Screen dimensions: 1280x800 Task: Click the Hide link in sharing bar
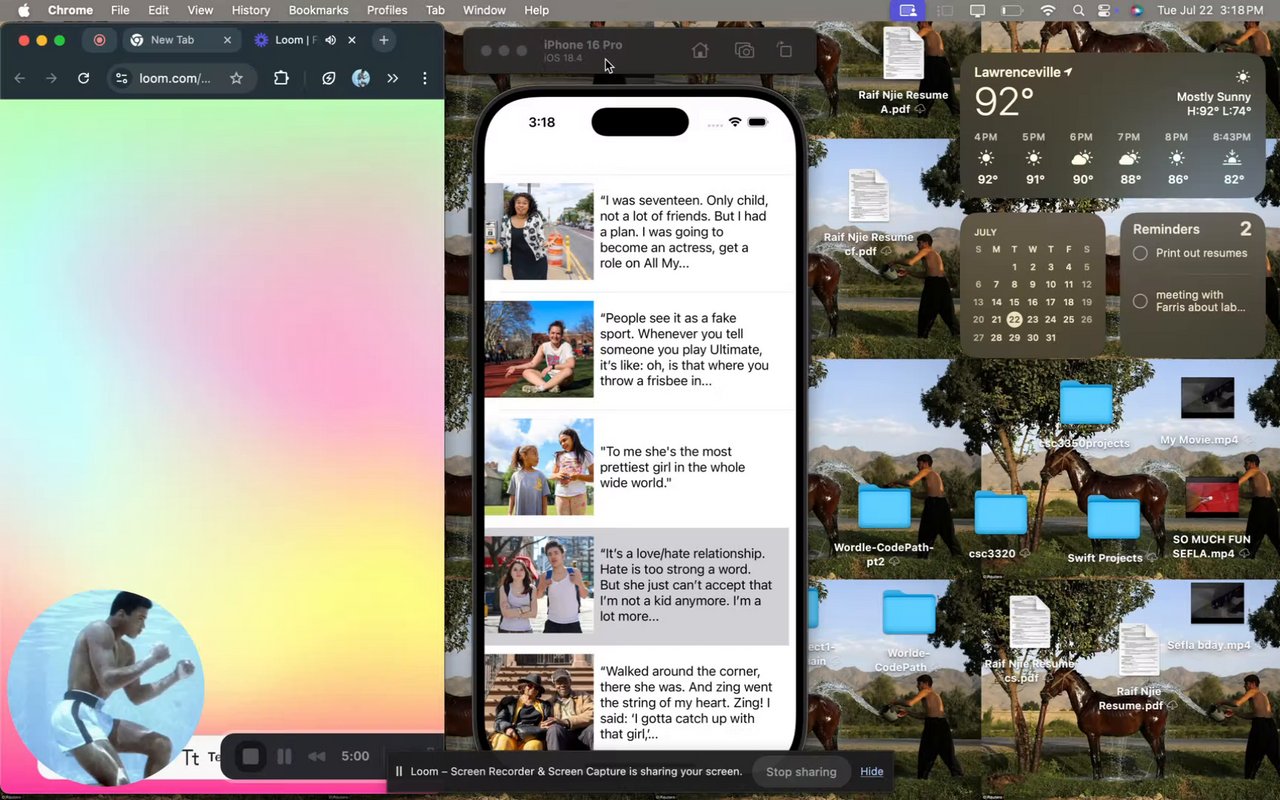(x=872, y=772)
